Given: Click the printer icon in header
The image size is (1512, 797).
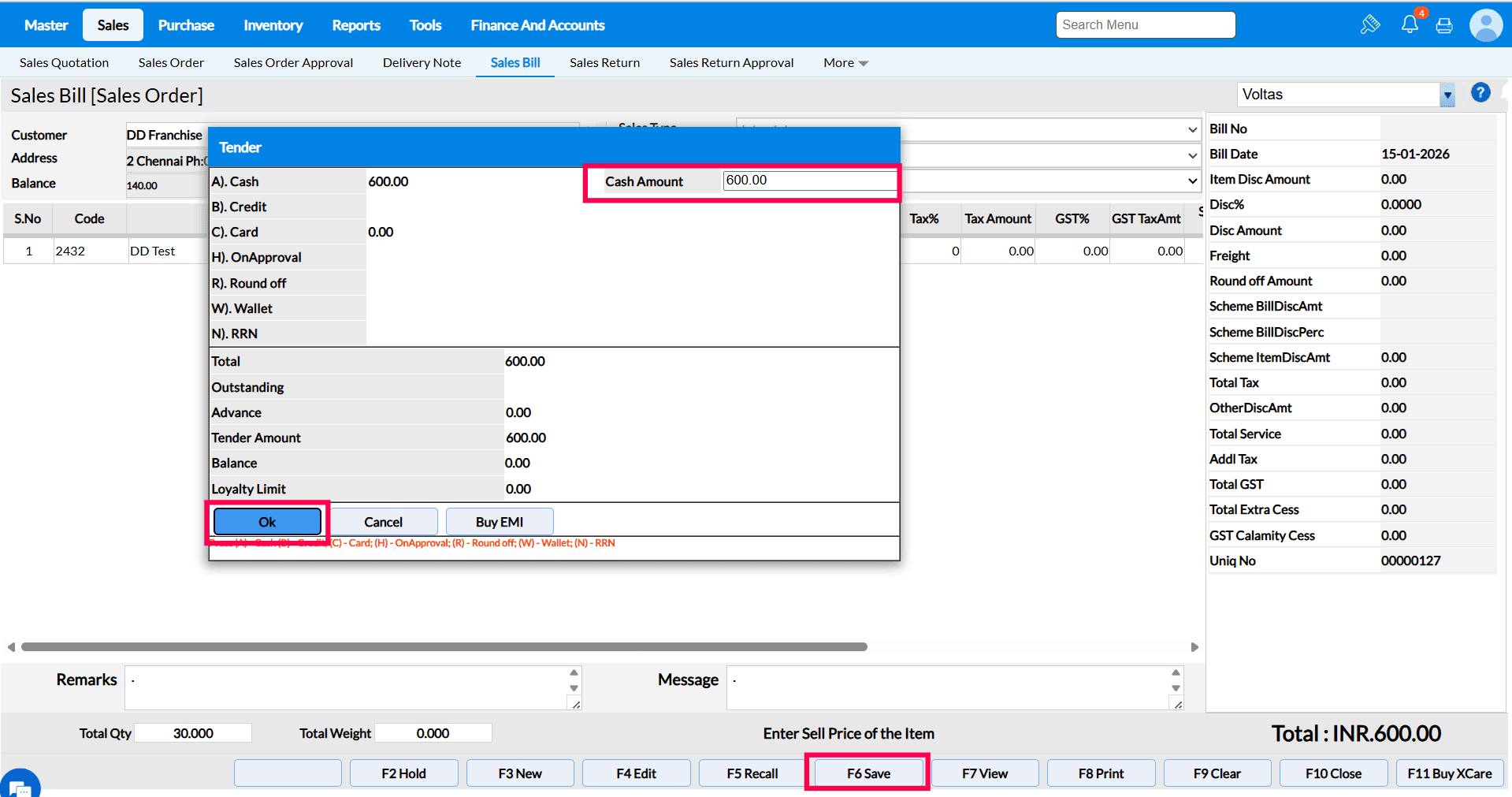Looking at the screenshot, I should click(1444, 25).
